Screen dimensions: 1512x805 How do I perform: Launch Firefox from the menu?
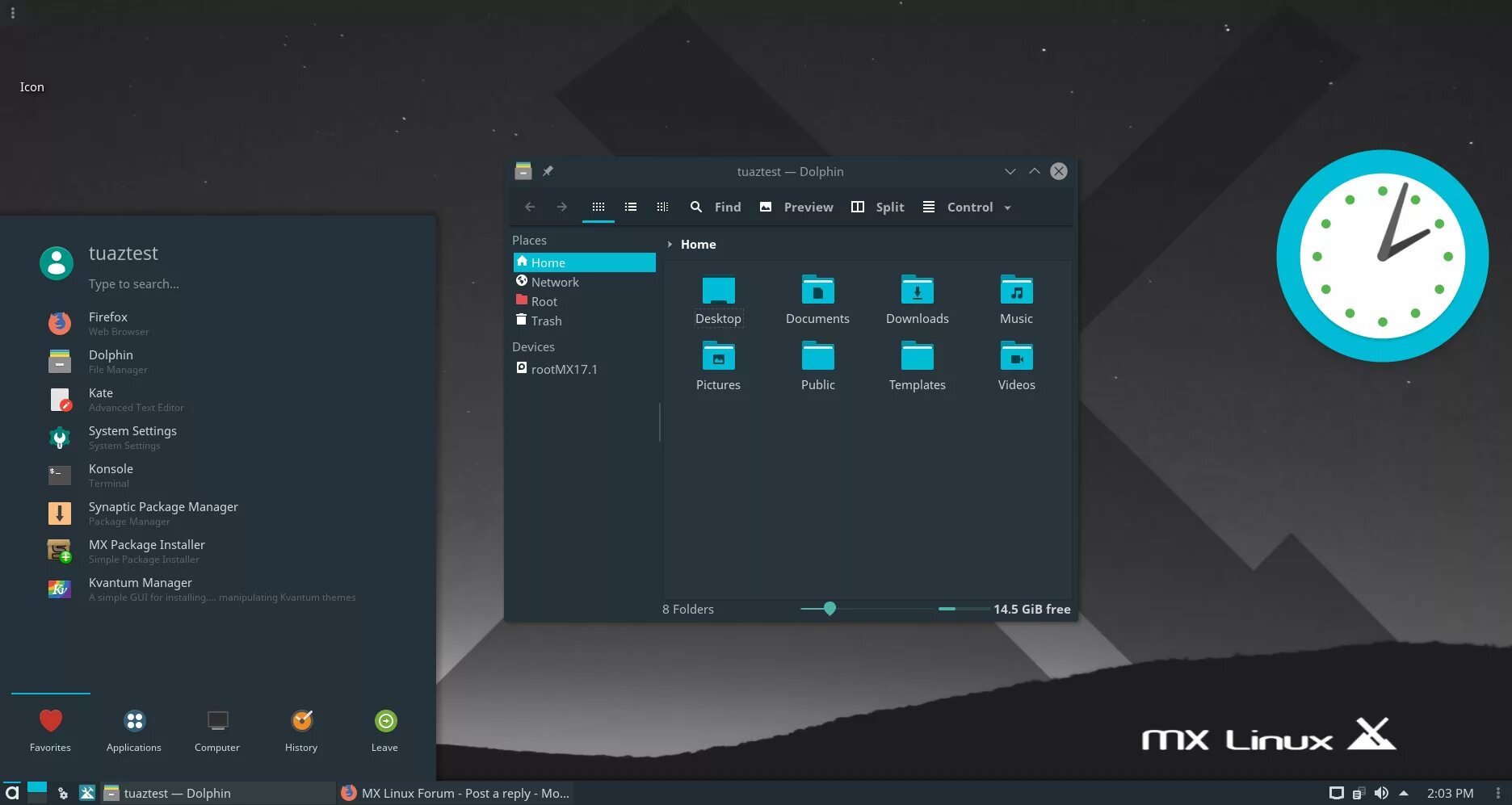tap(218, 323)
